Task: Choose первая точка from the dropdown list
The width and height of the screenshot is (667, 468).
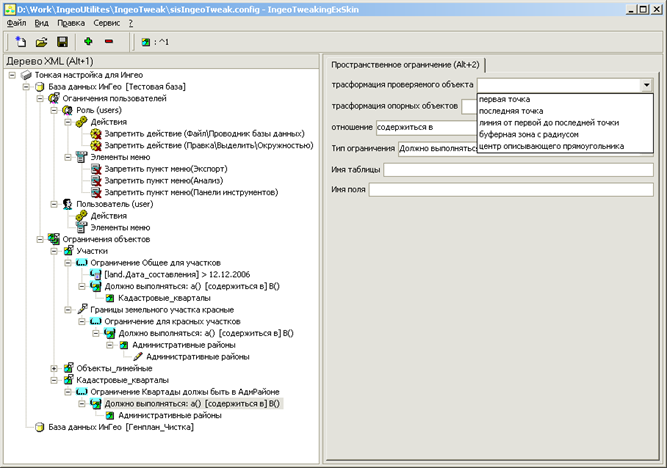Action: click(565, 99)
